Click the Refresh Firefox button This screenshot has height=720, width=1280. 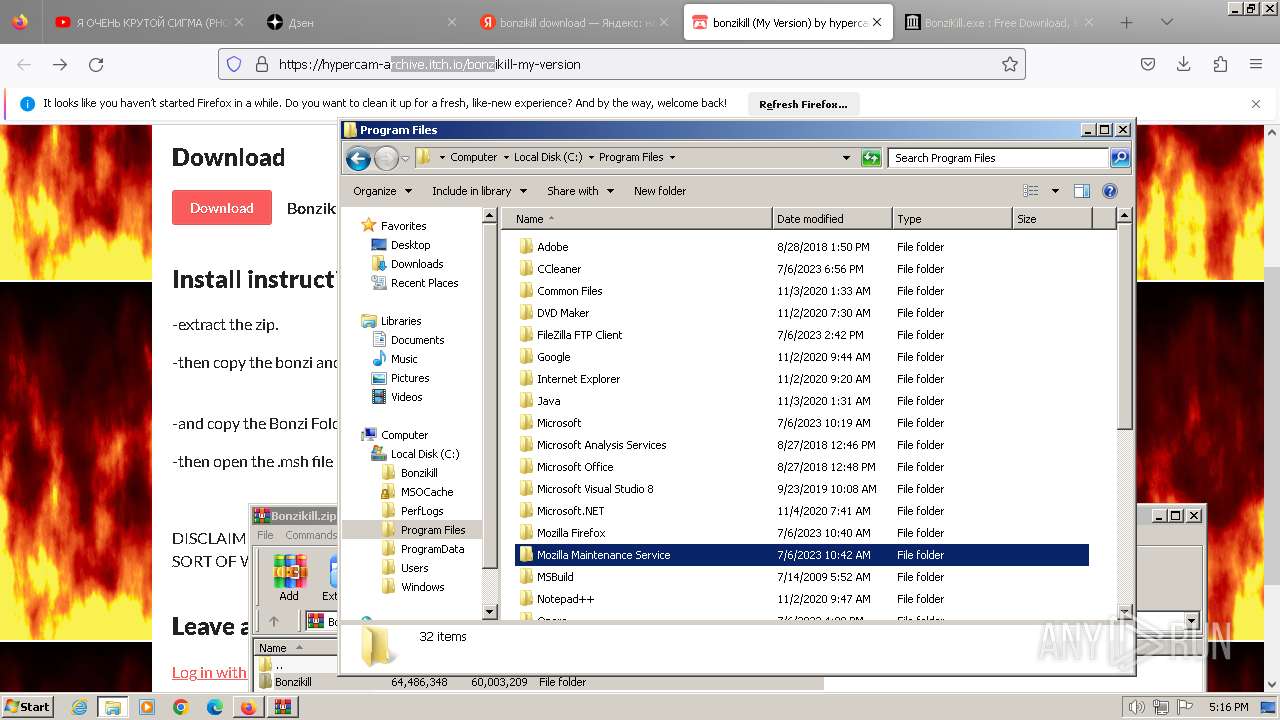click(x=803, y=104)
